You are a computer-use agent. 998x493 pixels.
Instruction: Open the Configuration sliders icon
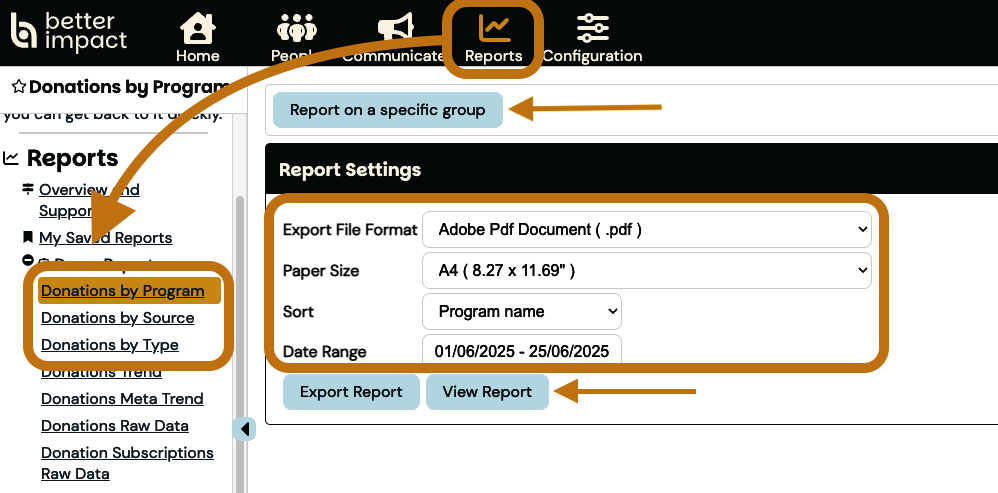click(x=593, y=27)
